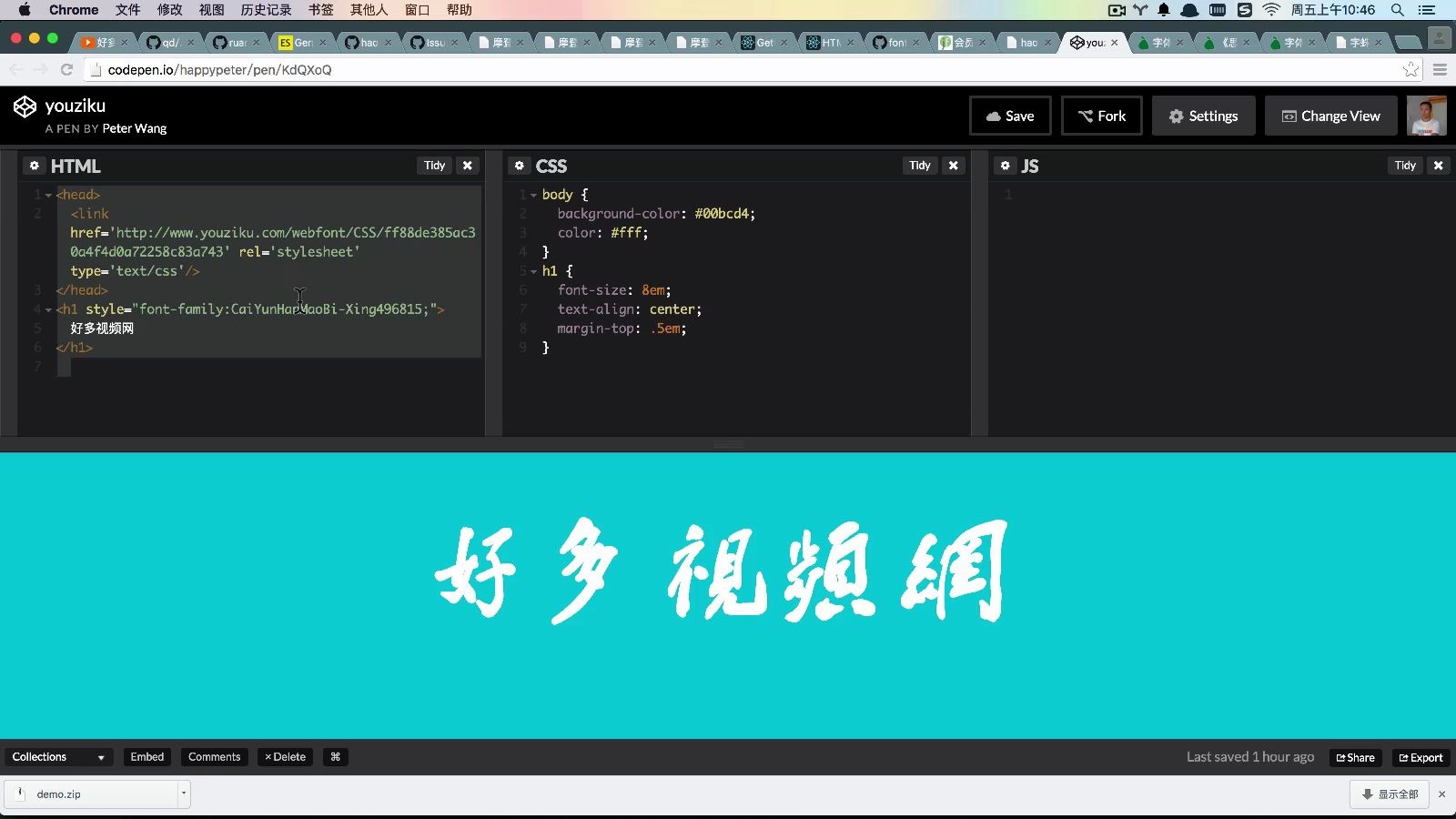
Task: Open the Collections dropdown
Action: [x=57, y=756]
